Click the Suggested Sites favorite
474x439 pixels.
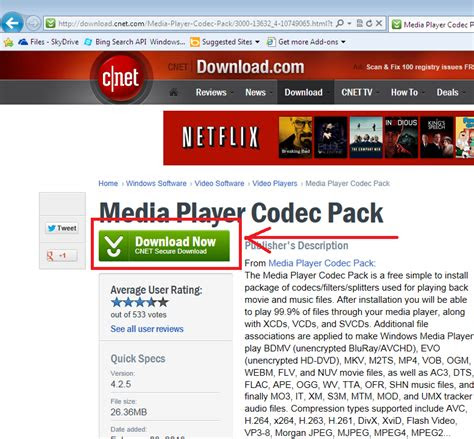click(x=222, y=42)
